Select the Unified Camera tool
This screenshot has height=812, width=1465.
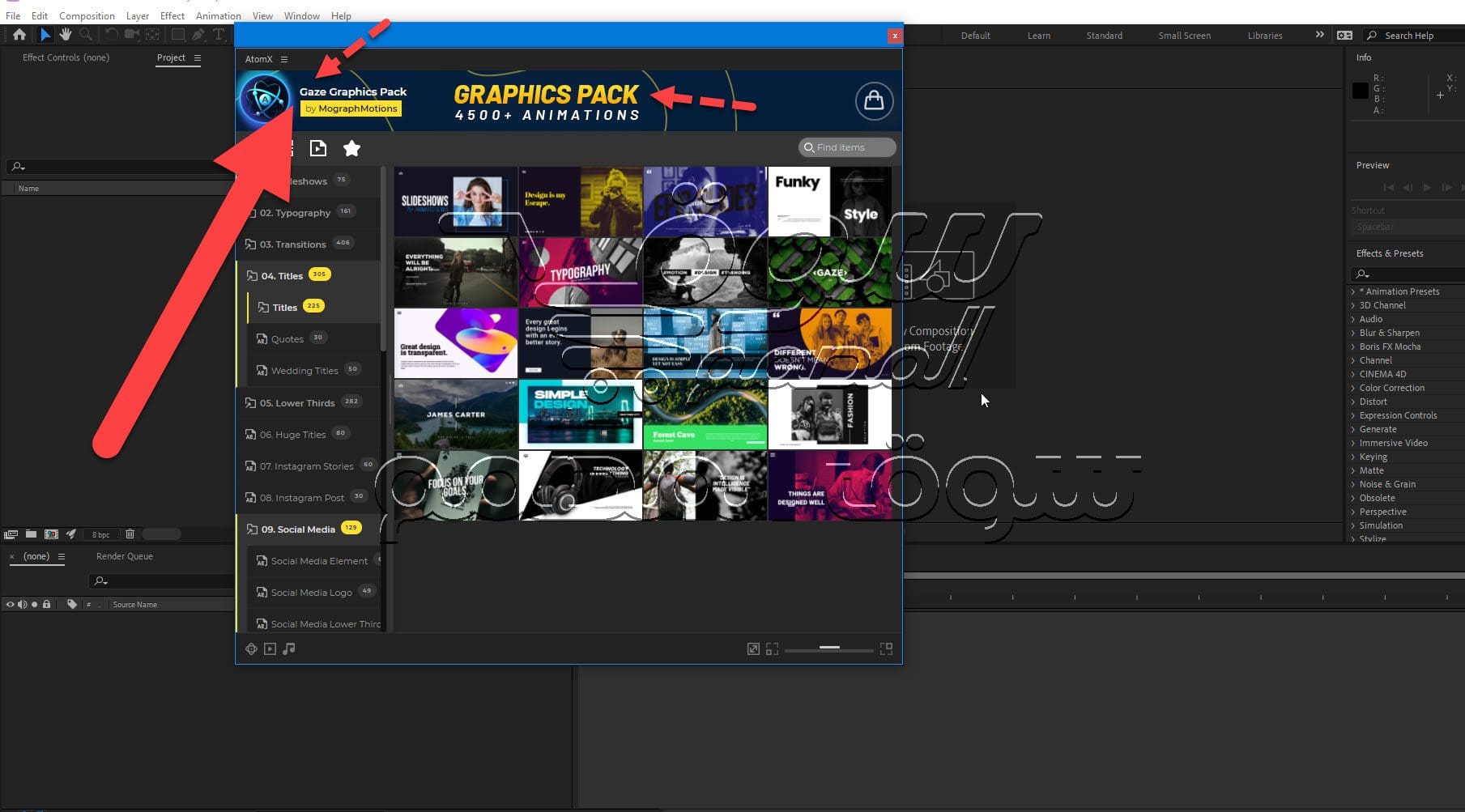coord(131,35)
